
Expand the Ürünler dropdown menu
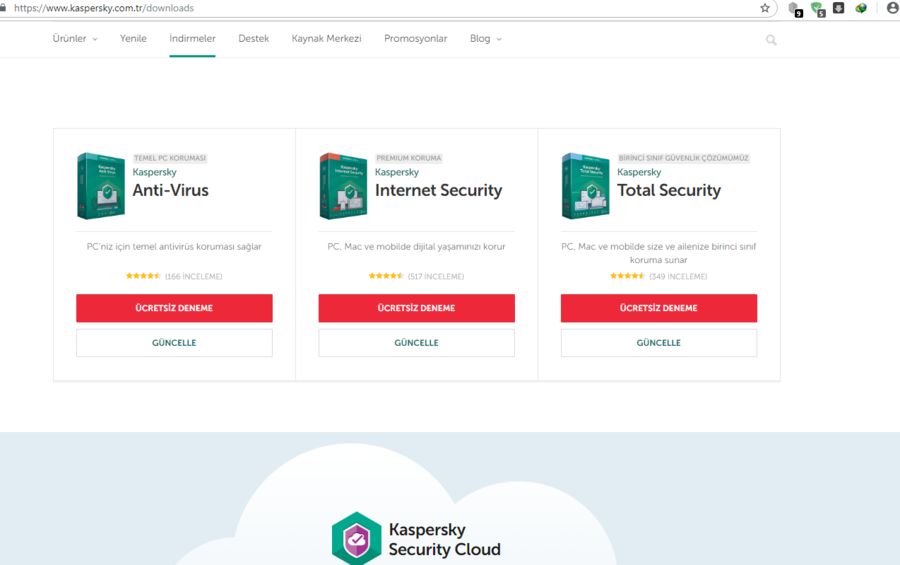click(x=75, y=38)
